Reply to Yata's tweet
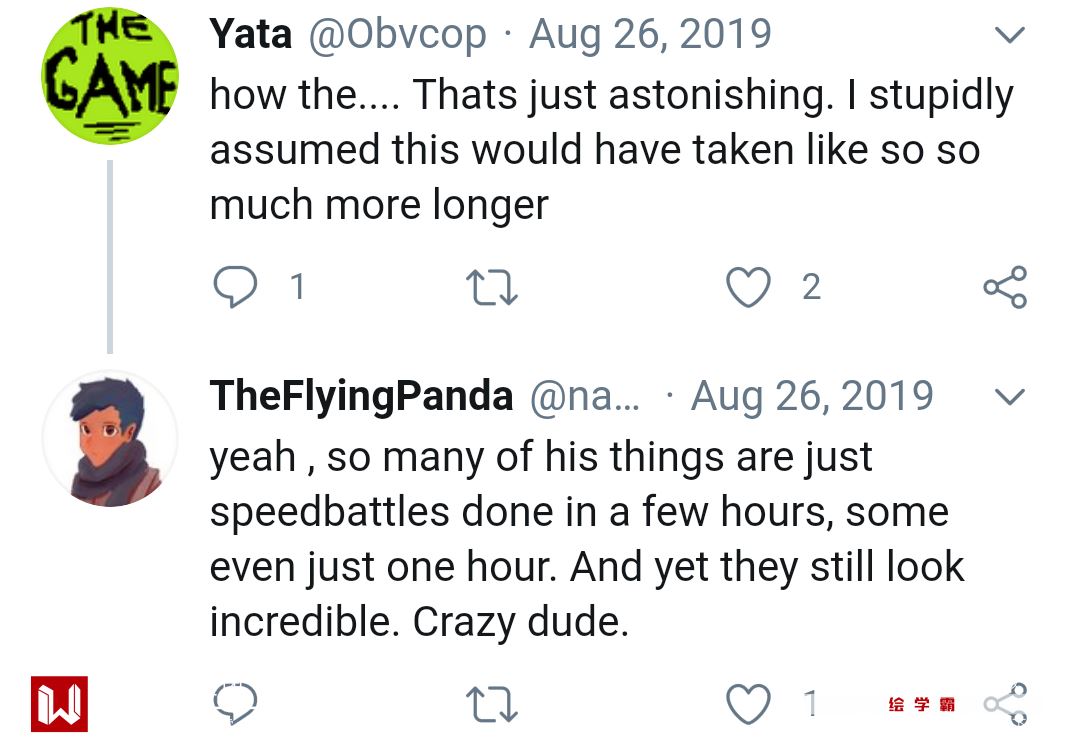The width and height of the screenshot is (1075, 754). (x=236, y=288)
